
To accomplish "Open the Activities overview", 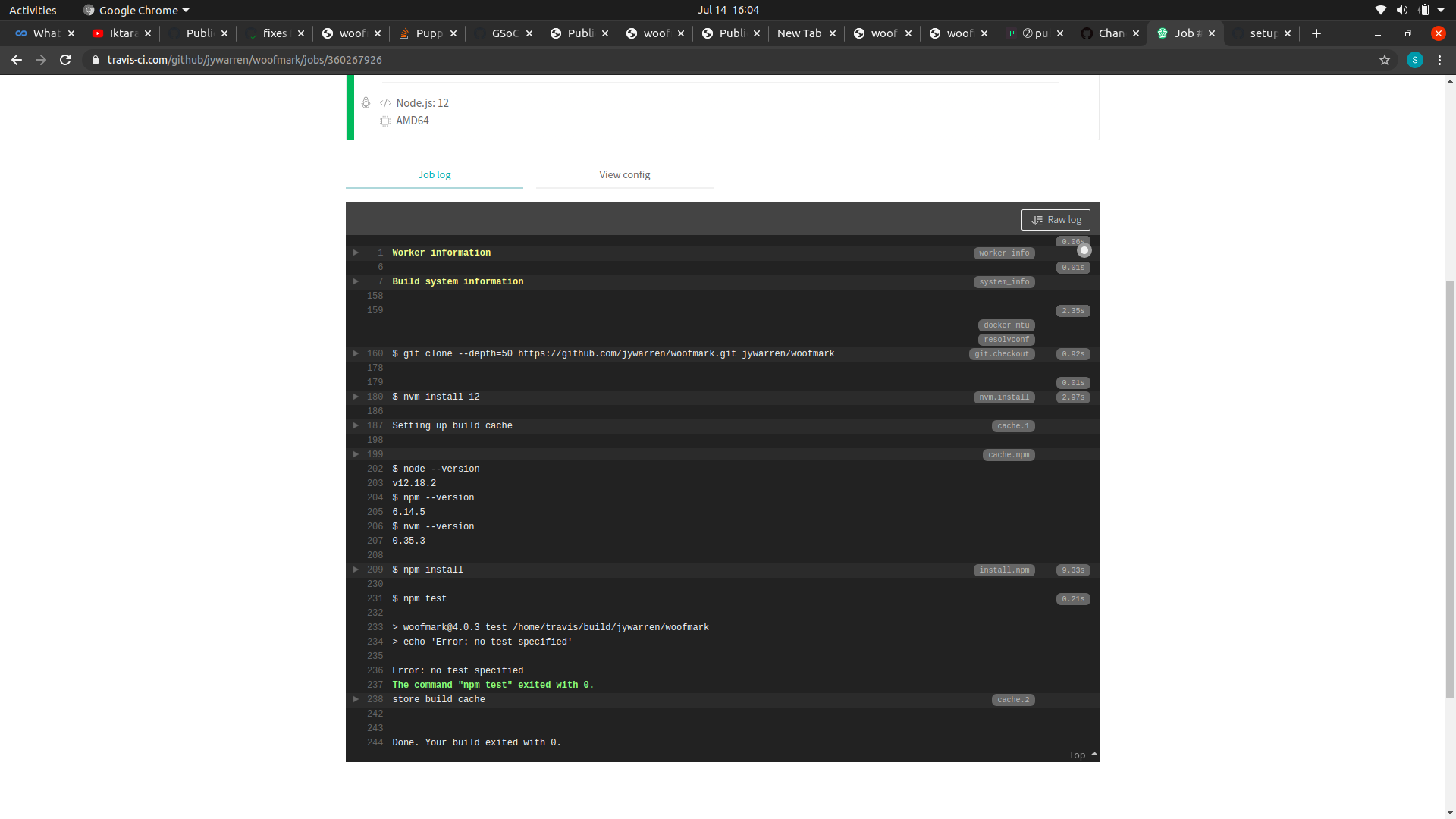I will point(33,10).
